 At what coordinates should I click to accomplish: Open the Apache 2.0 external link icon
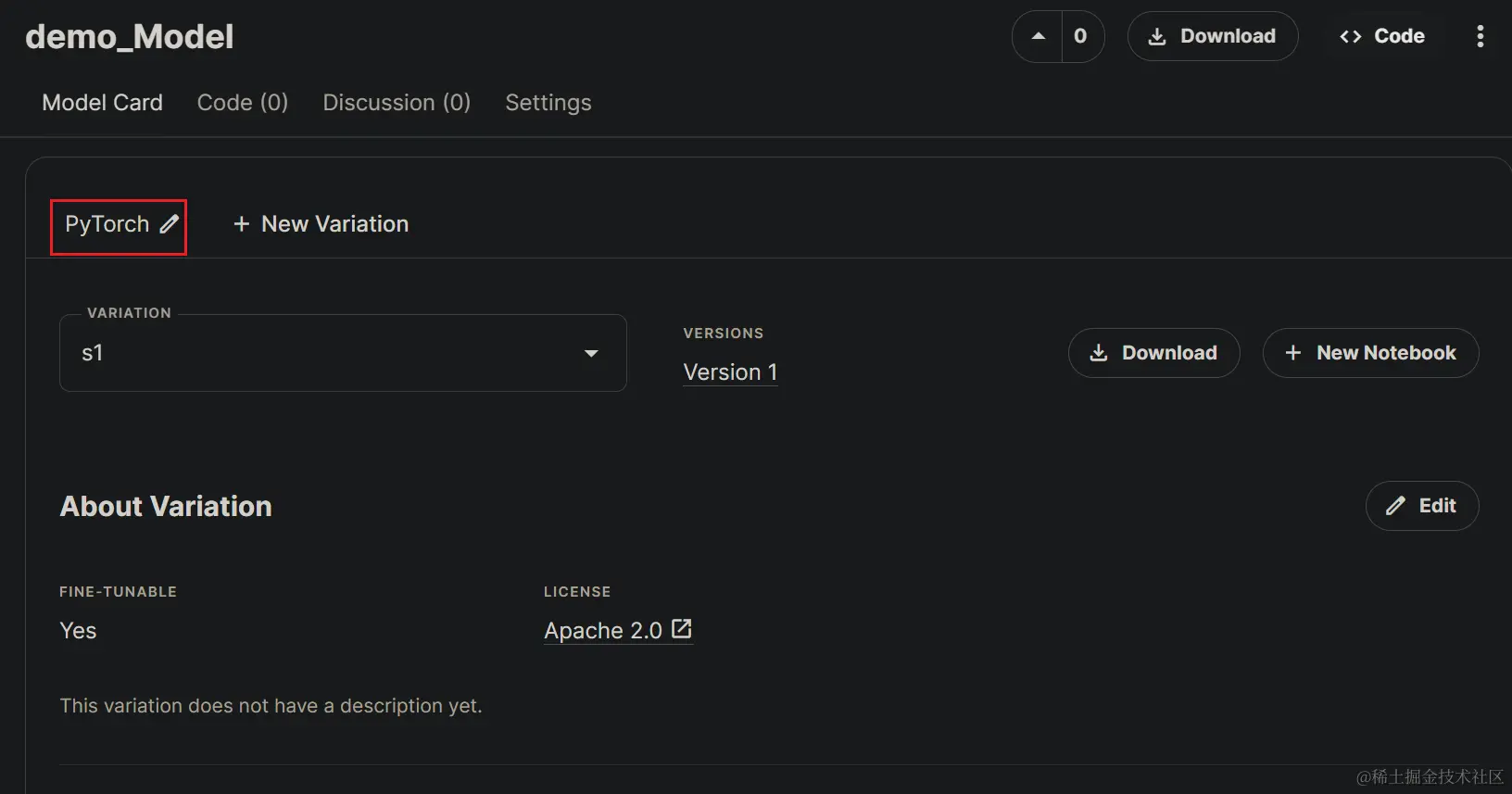(x=682, y=629)
